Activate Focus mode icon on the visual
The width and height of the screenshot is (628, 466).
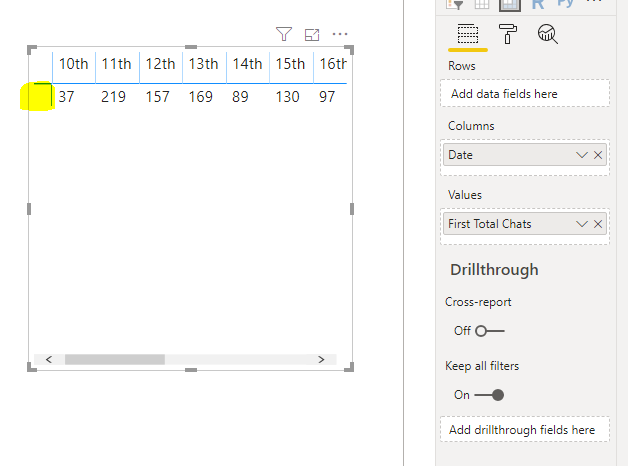(312, 35)
